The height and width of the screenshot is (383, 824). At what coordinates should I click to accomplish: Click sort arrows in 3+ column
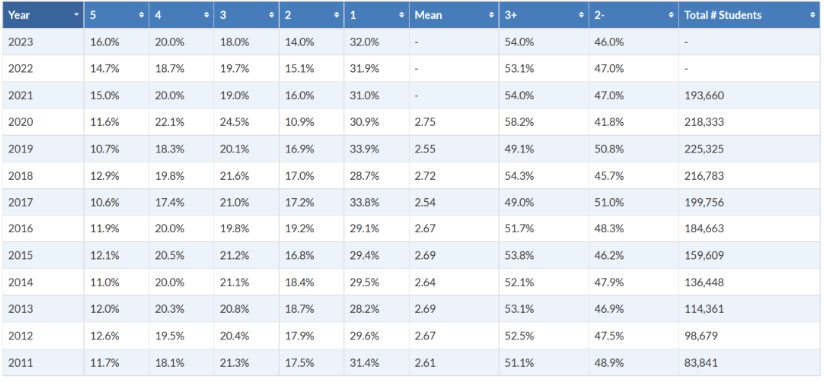[581, 15]
